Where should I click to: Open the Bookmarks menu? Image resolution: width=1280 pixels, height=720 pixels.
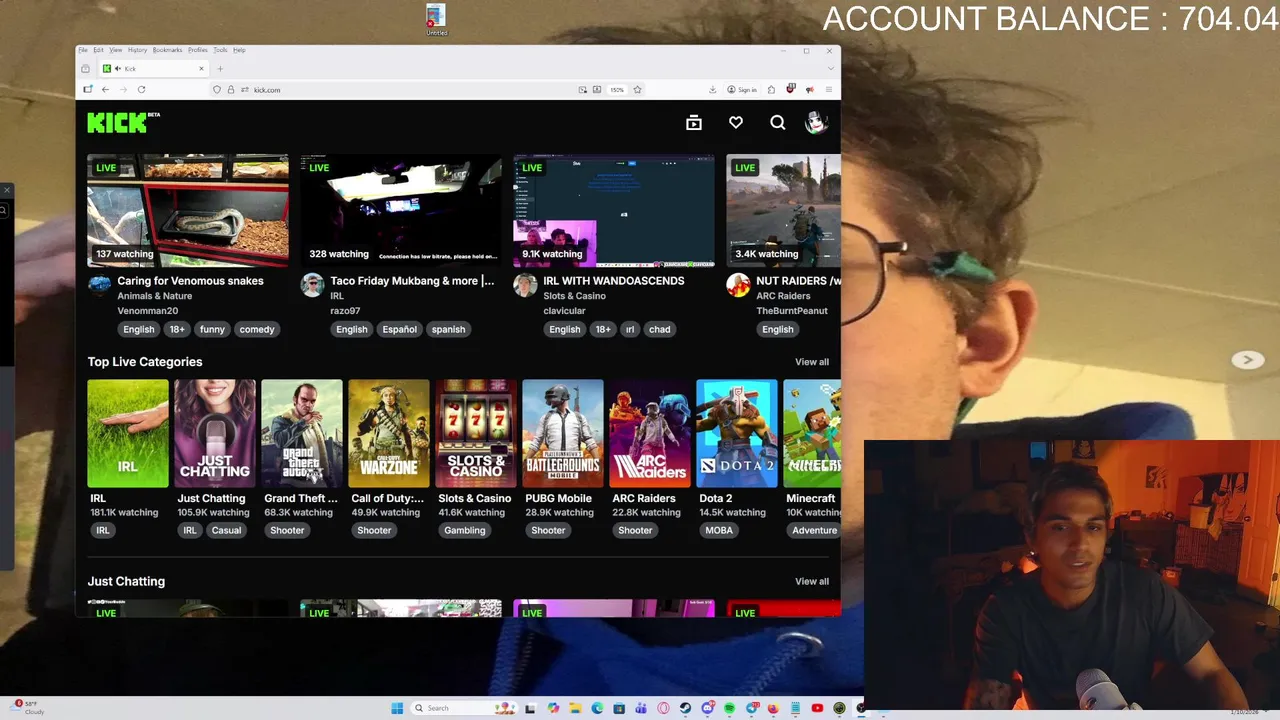[x=167, y=50]
